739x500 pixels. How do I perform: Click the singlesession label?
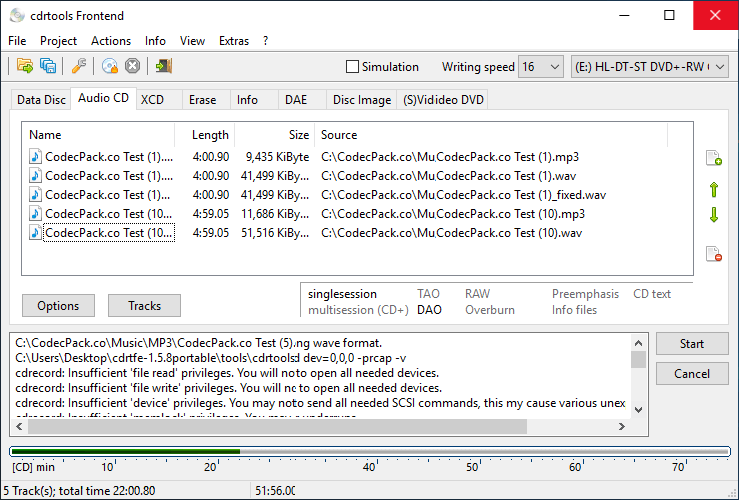pyautogui.click(x=343, y=294)
